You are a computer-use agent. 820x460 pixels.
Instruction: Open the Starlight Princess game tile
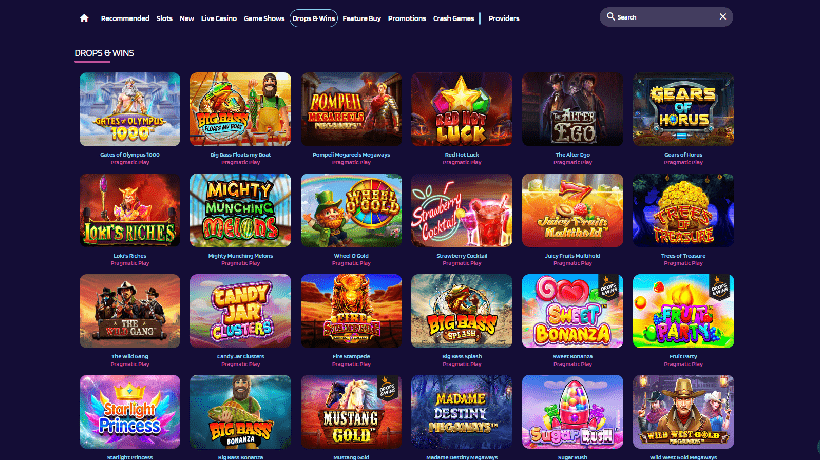click(x=130, y=412)
